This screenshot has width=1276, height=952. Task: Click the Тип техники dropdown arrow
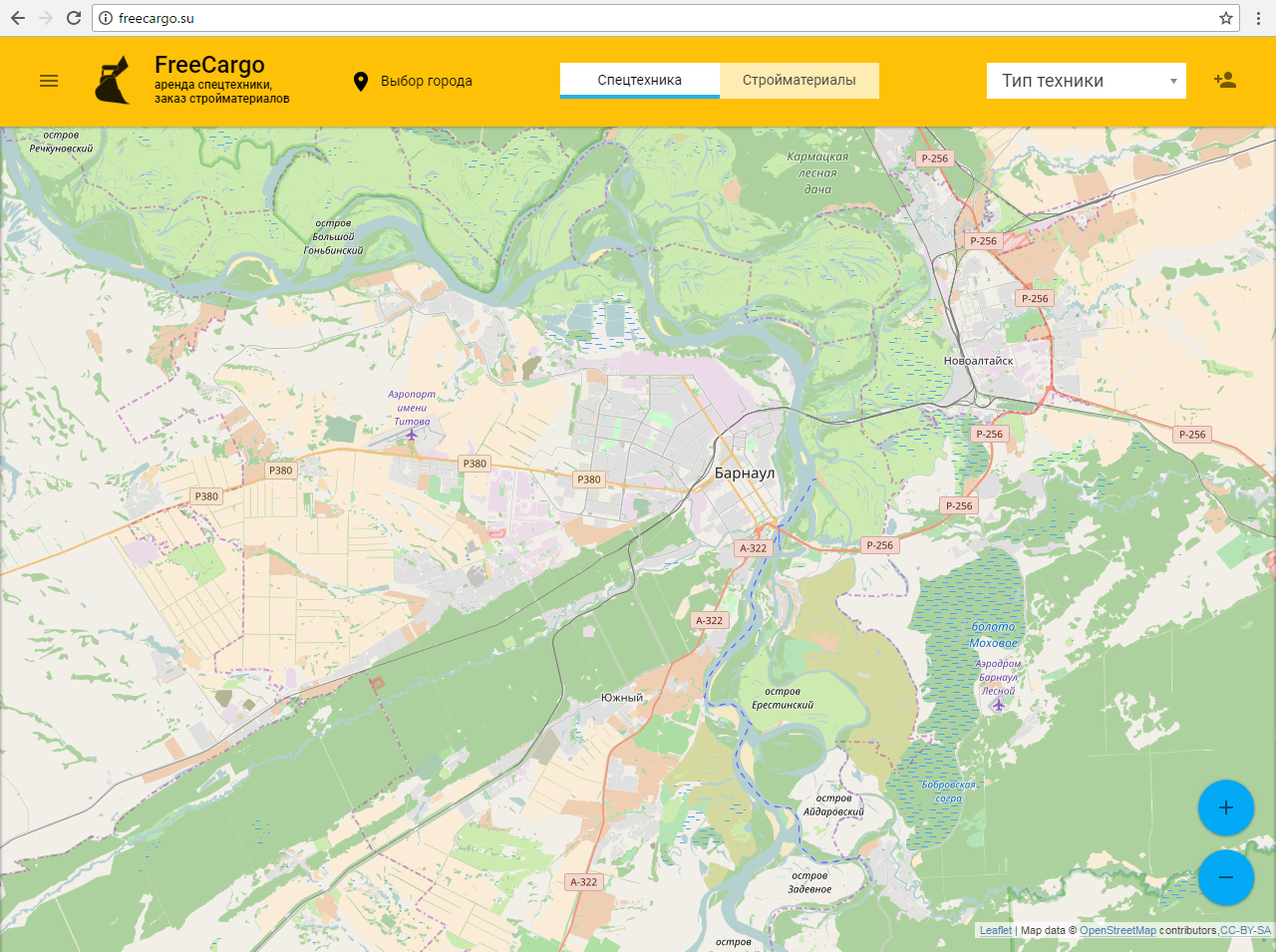(1173, 82)
